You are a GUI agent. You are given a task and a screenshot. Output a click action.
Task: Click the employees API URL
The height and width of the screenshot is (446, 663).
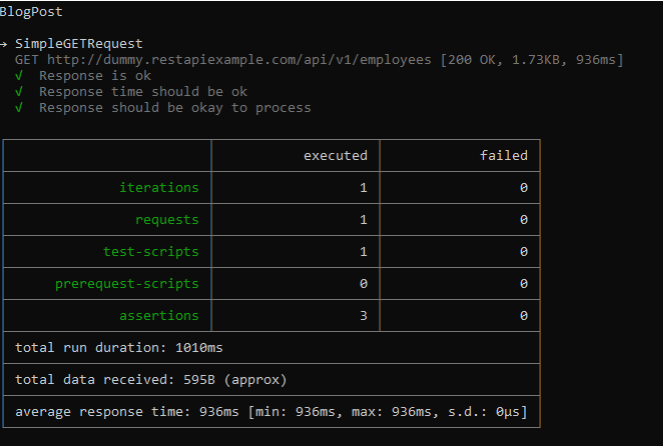tap(219, 60)
